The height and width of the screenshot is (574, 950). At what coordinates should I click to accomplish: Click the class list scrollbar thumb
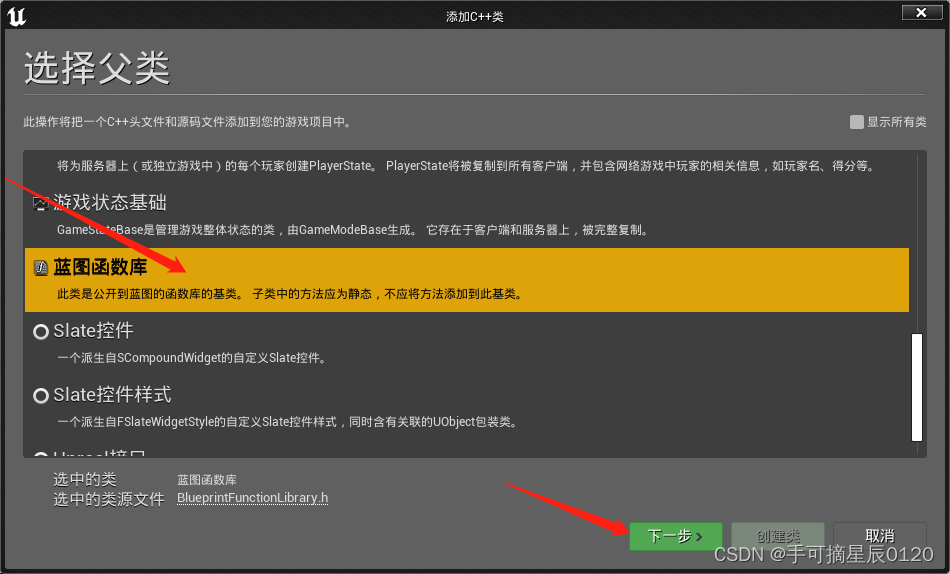coord(917,387)
